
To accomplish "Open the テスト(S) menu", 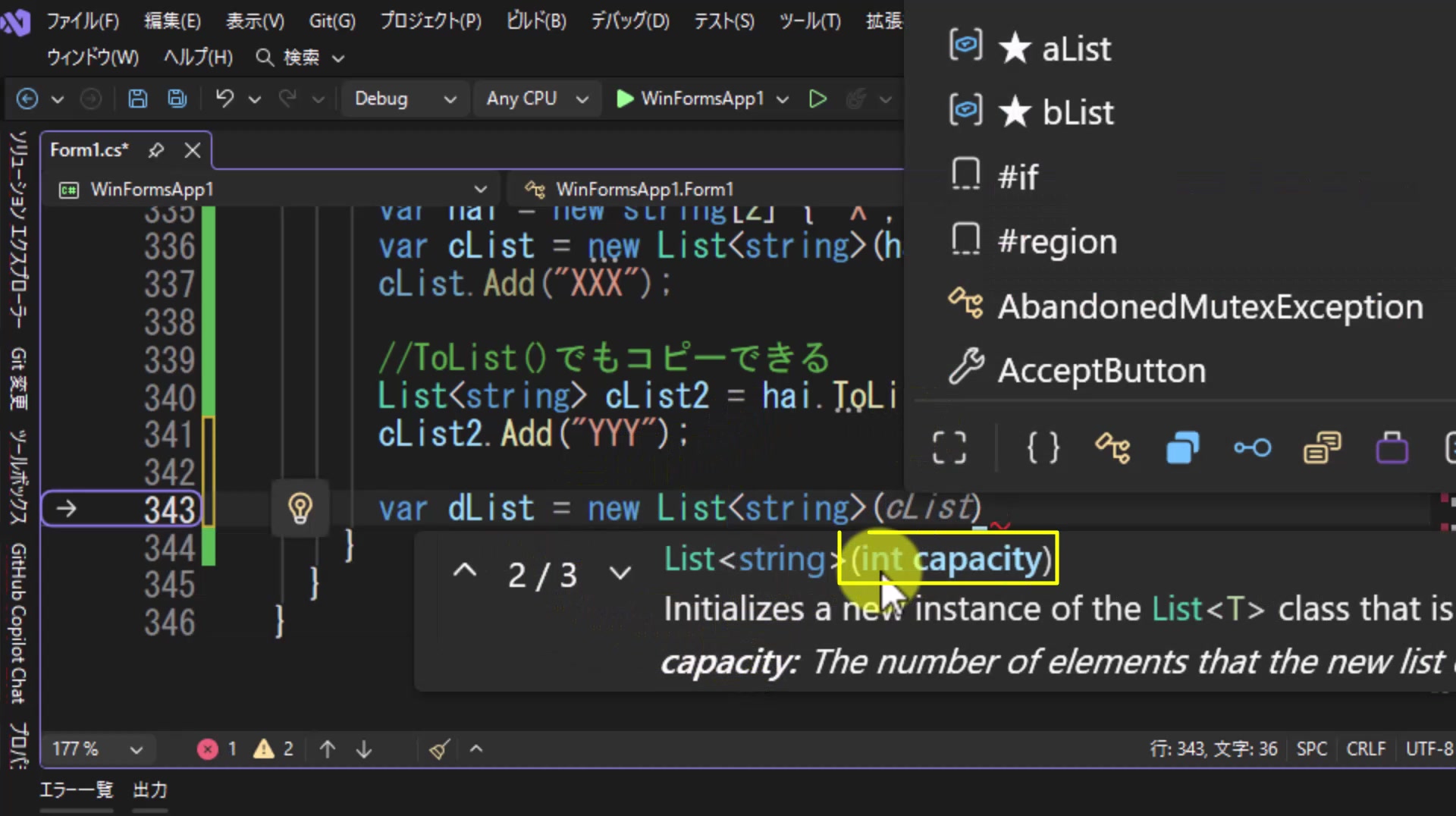I will pyautogui.click(x=724, y=20).
